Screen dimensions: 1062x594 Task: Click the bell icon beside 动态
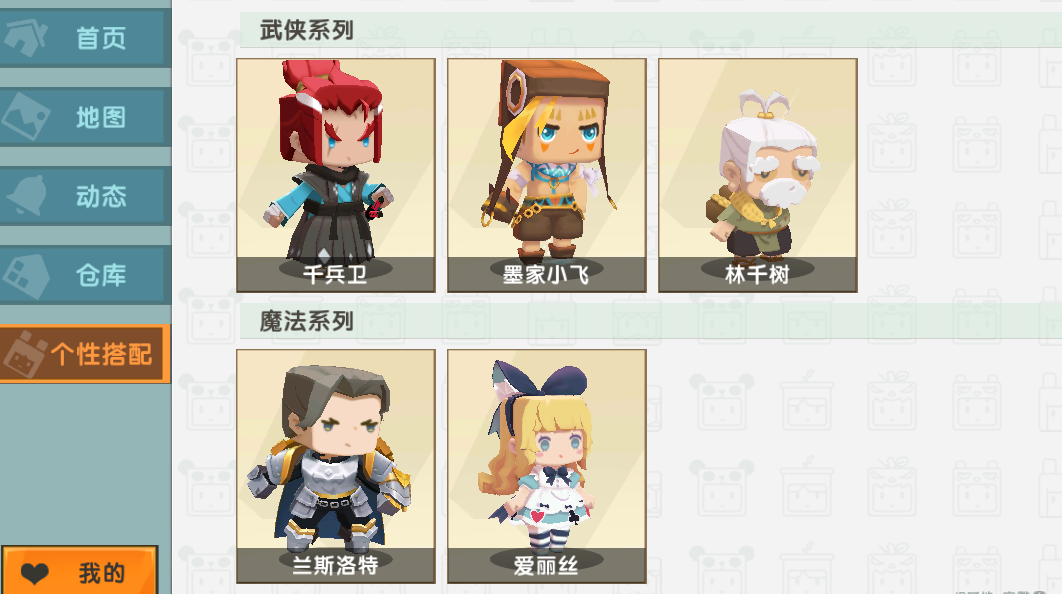click(x=27, y=196)
